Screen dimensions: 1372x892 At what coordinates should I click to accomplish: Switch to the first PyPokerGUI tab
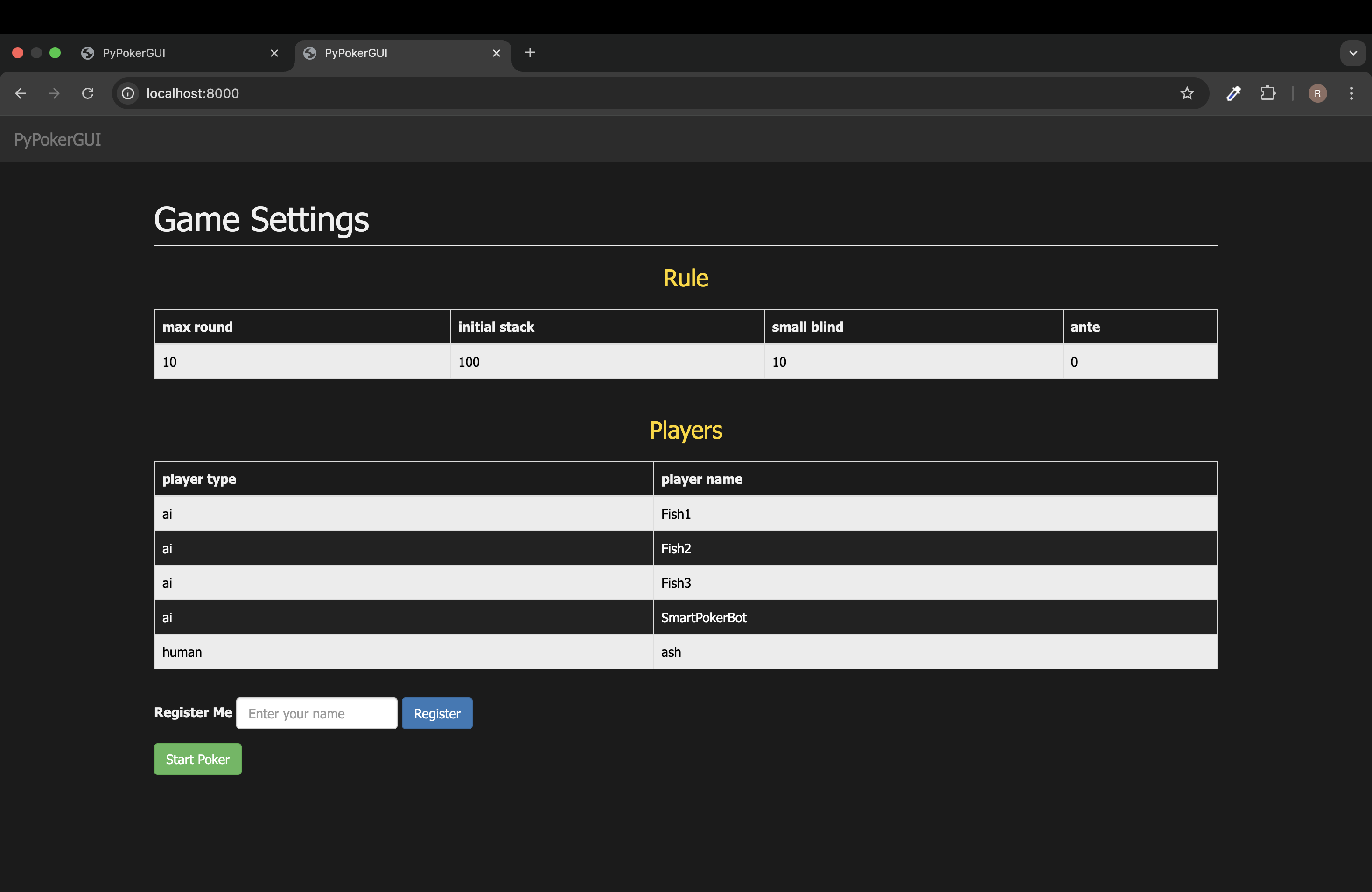[x=173, y=53]
